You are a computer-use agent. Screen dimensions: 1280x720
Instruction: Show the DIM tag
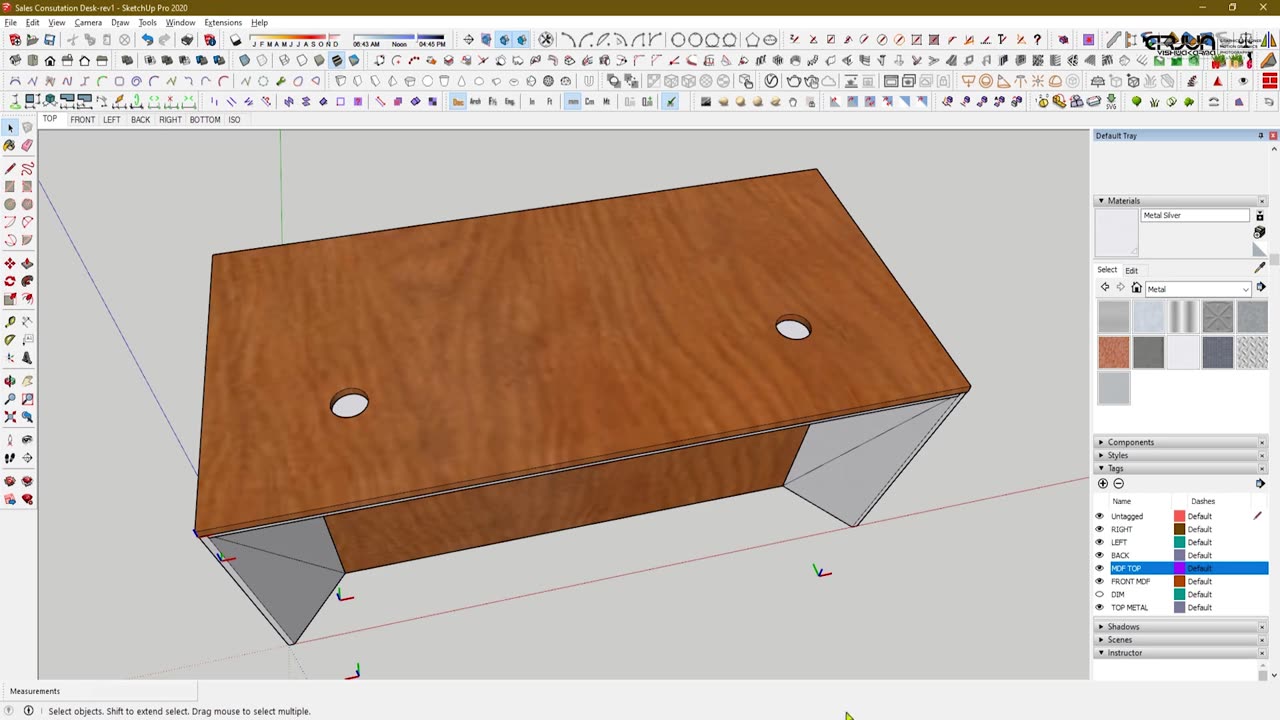[x=1100, y=594]
